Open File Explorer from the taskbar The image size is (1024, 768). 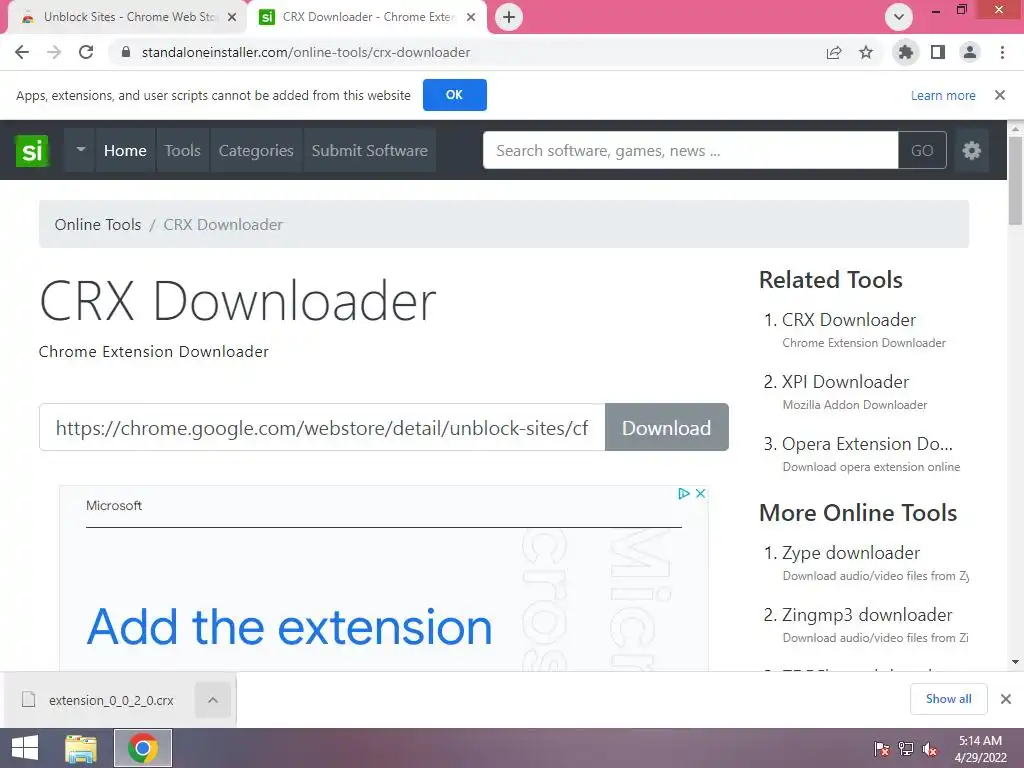(80, 748)
